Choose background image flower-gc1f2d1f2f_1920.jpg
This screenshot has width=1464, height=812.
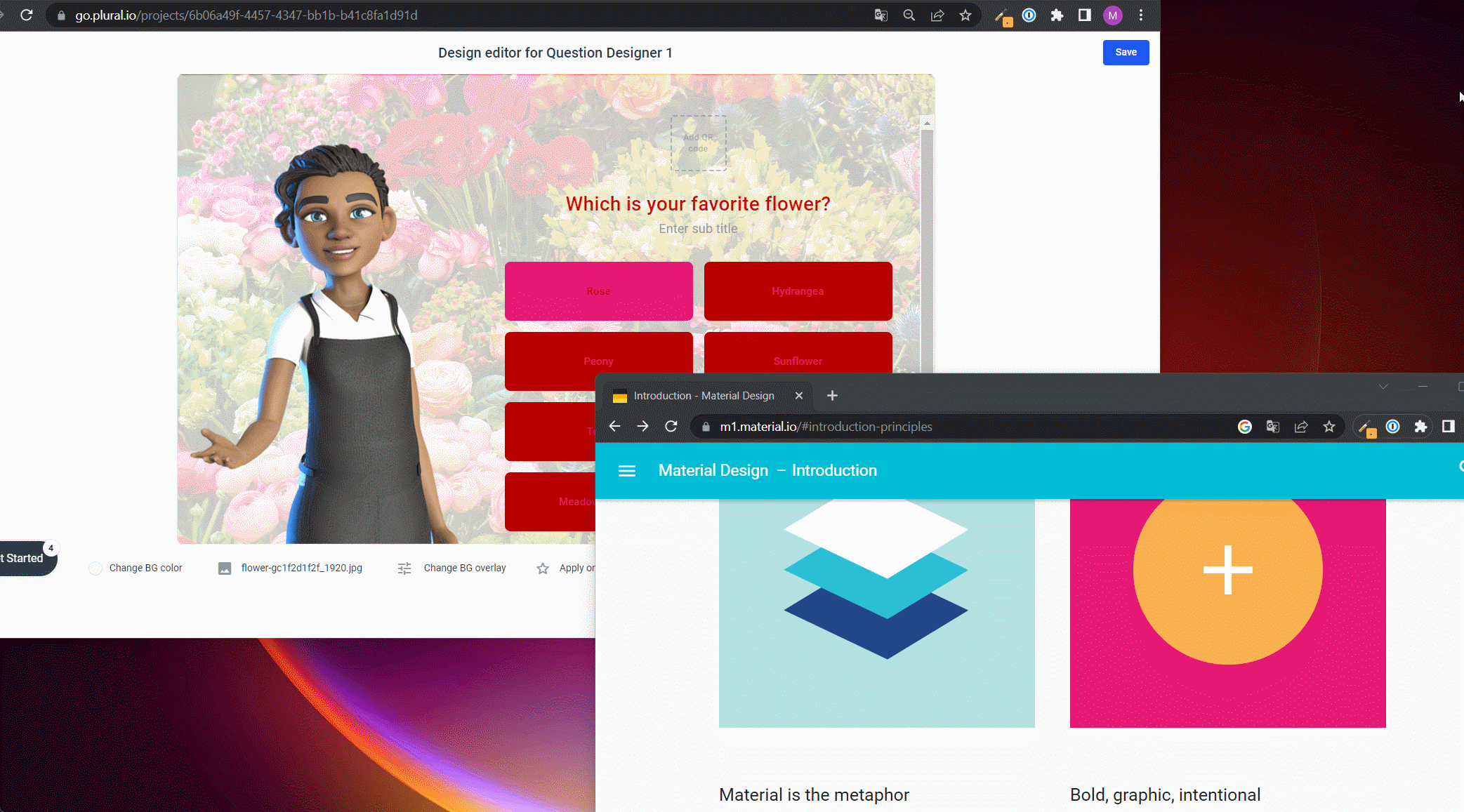290,568
